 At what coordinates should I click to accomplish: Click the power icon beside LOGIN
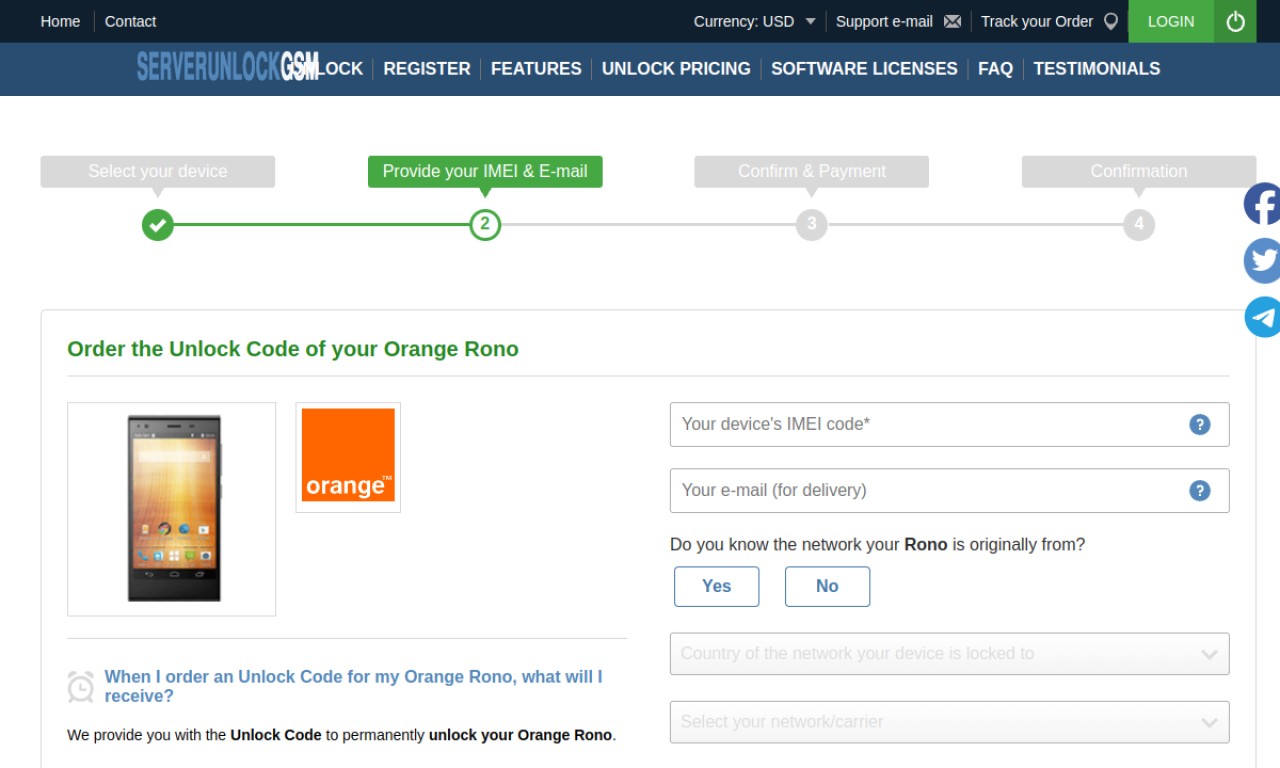click(x=1235, y=21)
